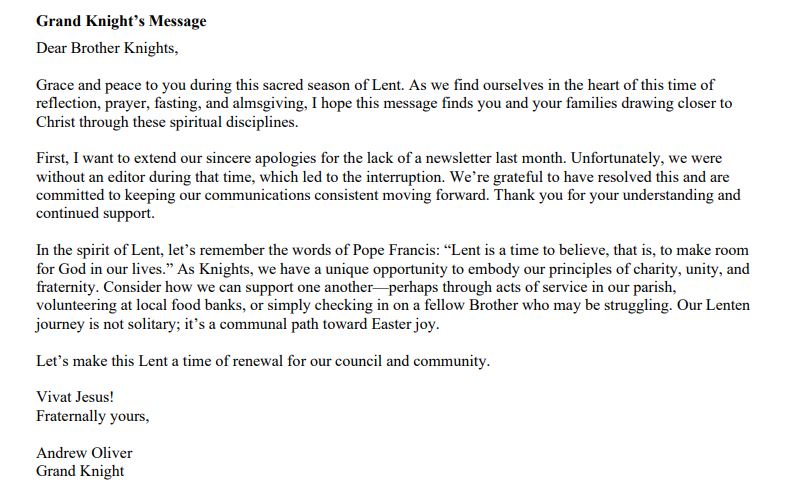Click the words "In the spirit of Lent"
The image size is (792, 497).
pyautogui.click(x=104, y=251)
